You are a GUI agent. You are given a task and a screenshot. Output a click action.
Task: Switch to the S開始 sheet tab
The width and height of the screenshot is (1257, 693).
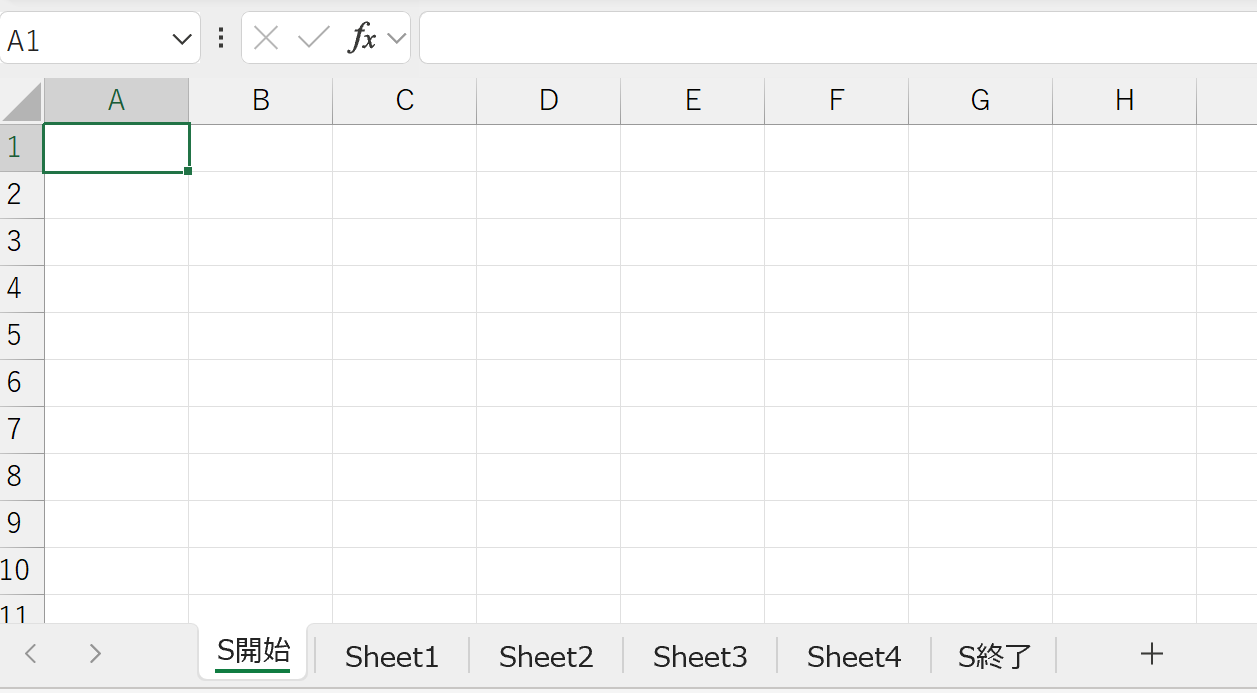(x=253, y=652)
